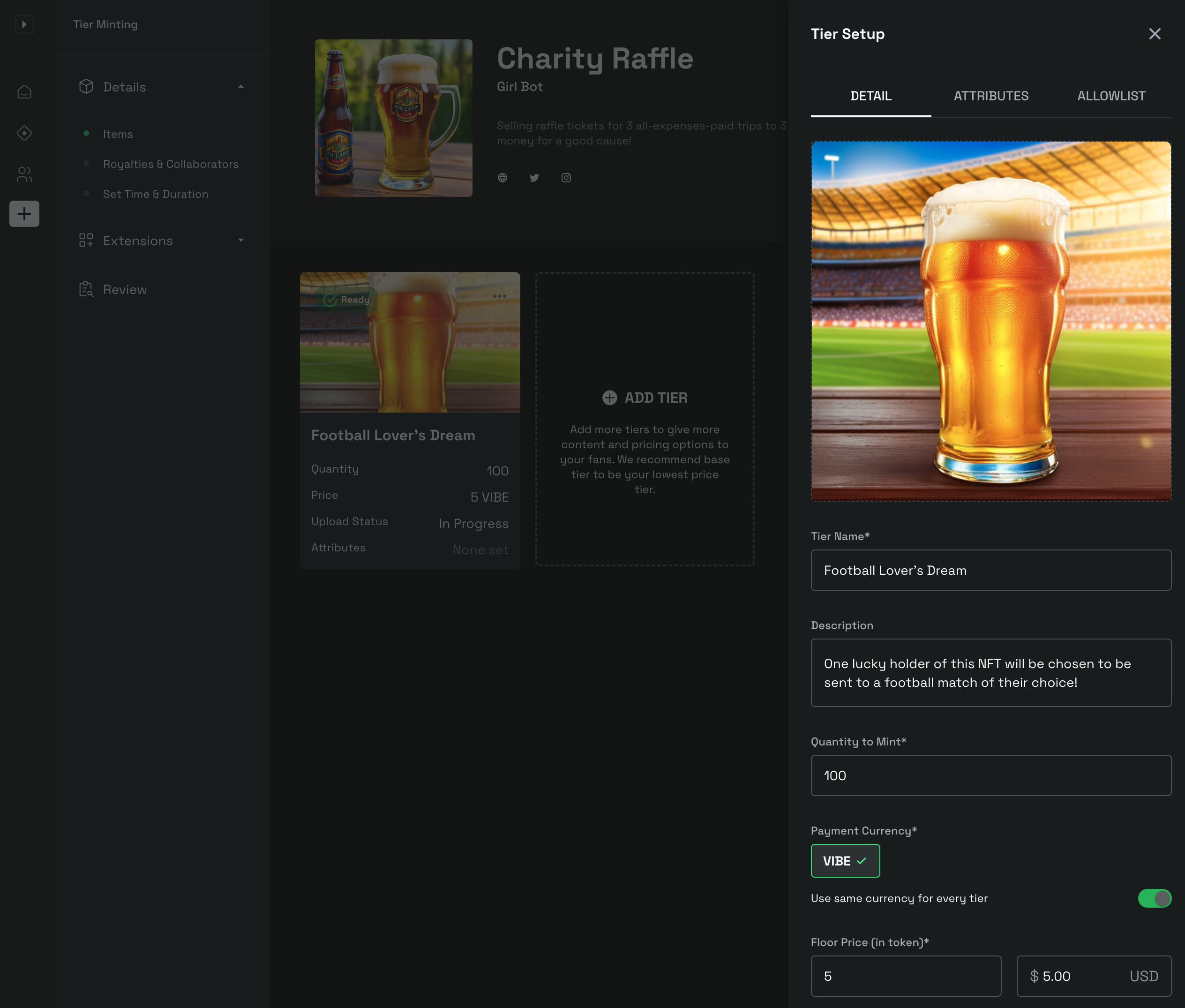
Task: Expand the sidebar with the arrow icon
Action: pyautogui.click(x=24, y=24)
